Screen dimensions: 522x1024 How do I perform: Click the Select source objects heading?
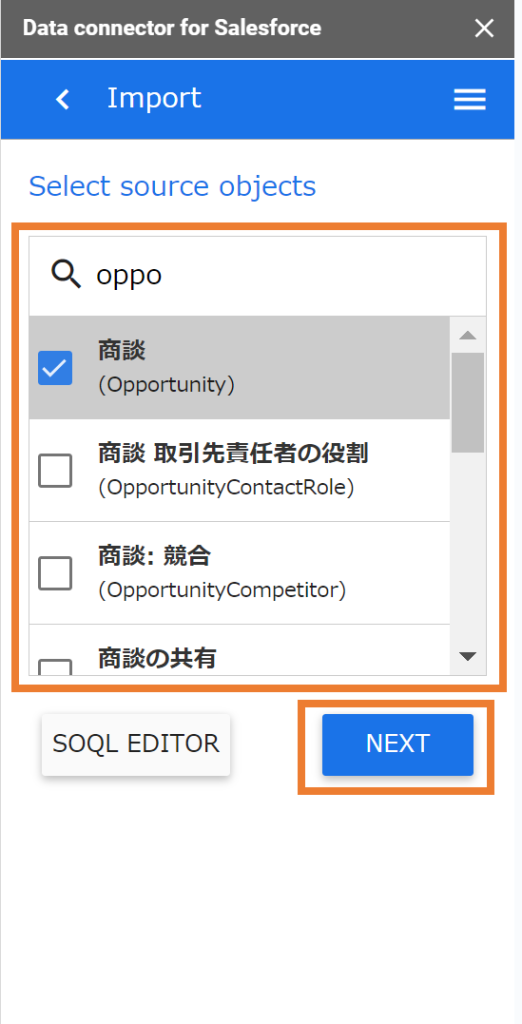[172, 187]
